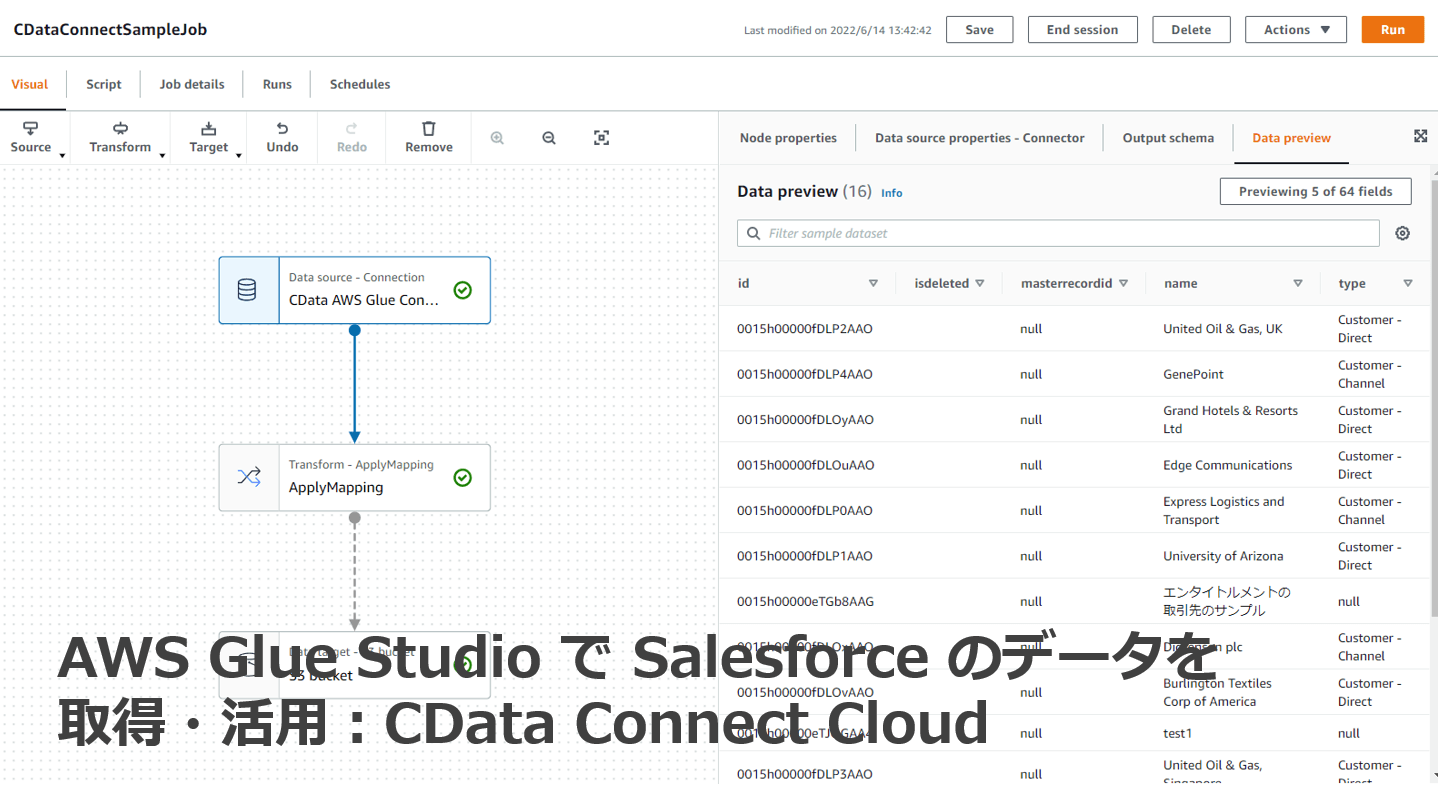Image resolution: width=1438 pixels, height=794 pixels.
Task: Open the Actions menu
Action: 1295,29
